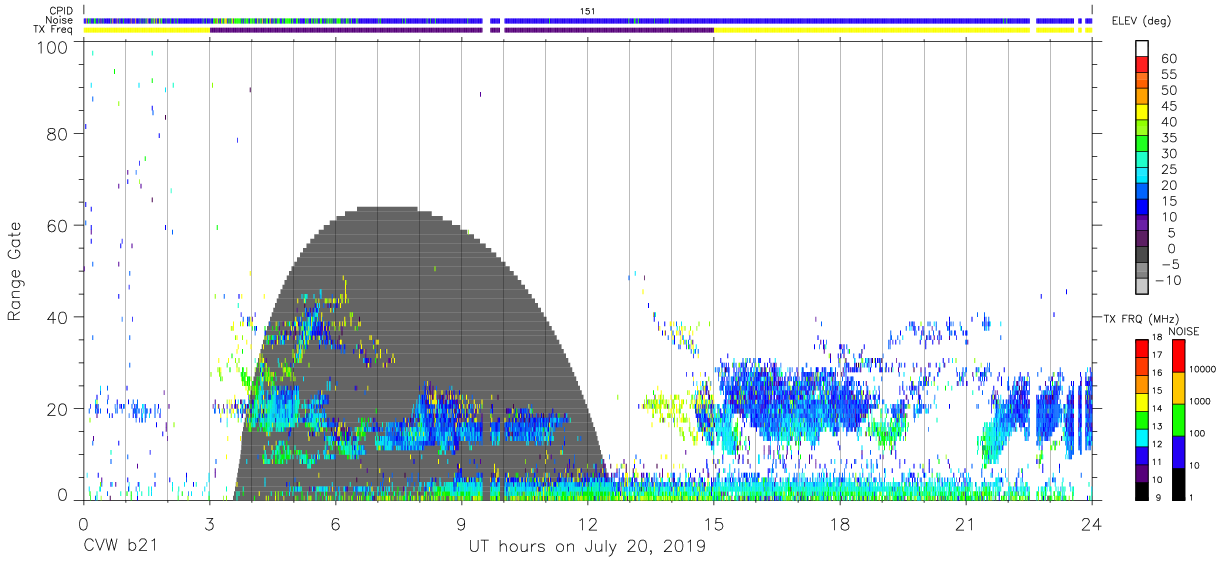Pick the black swatch on NOISE legend
The width and height of the screenshot is (1228, 567).
(x=1177, y=483)
